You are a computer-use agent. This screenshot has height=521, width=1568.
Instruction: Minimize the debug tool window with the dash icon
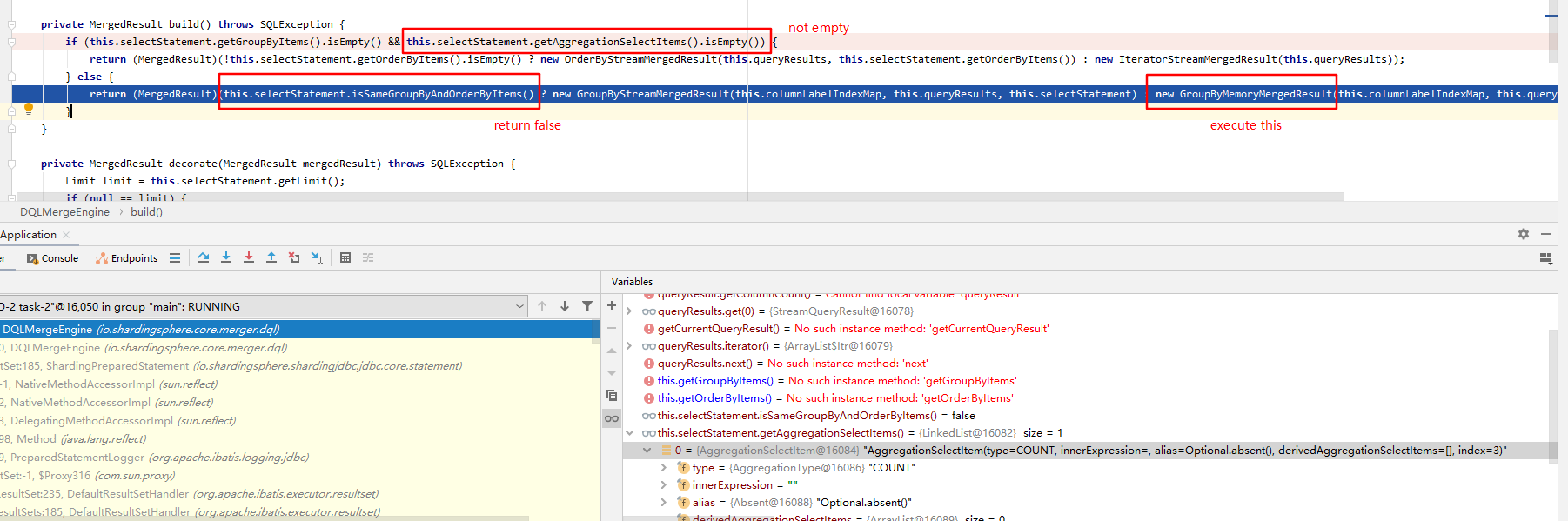1546,234
